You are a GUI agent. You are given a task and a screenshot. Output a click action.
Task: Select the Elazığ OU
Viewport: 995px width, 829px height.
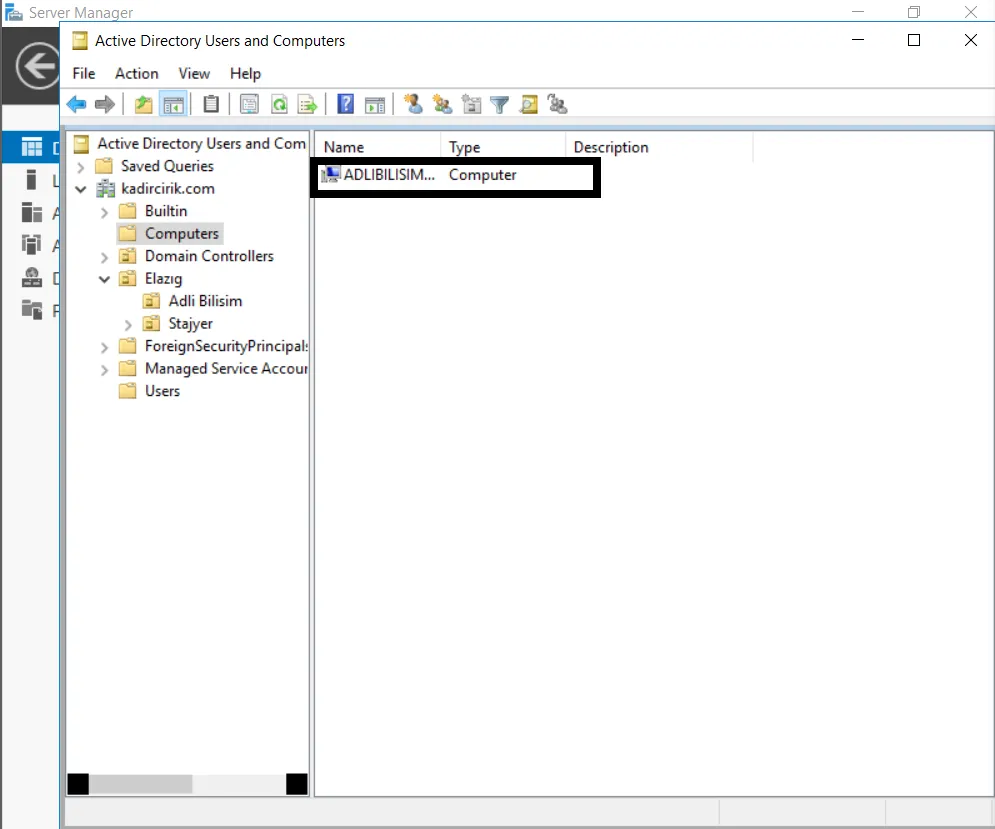163,279
